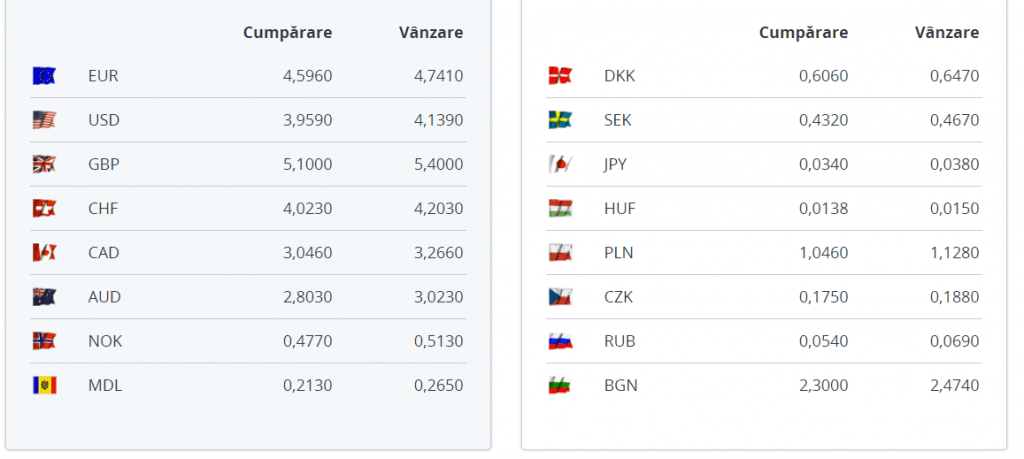Select the USD selling rate 4,1390
Viewport: 1024px width, 459px height.
coord(439,120)
